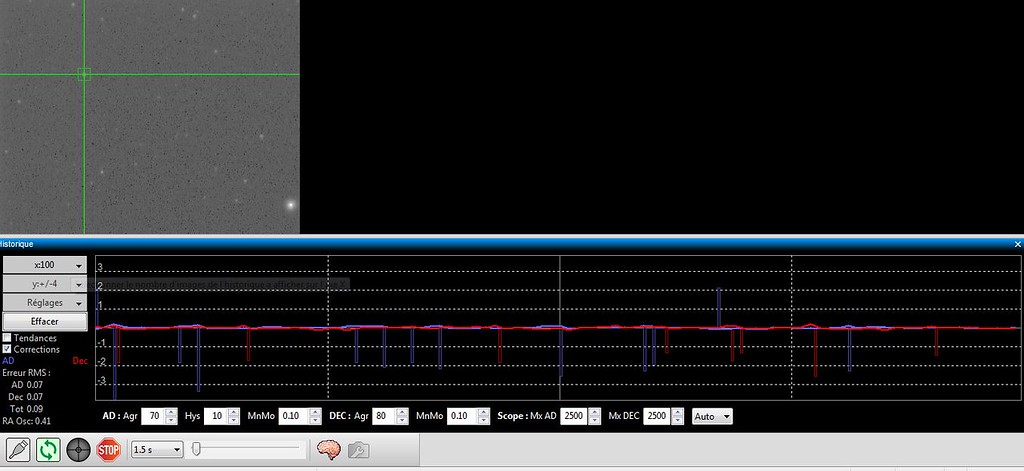The width and height of the screenshot is (1024, 471).
Task: Adjust the screen gamma slider handle
Action: [196, 449]
